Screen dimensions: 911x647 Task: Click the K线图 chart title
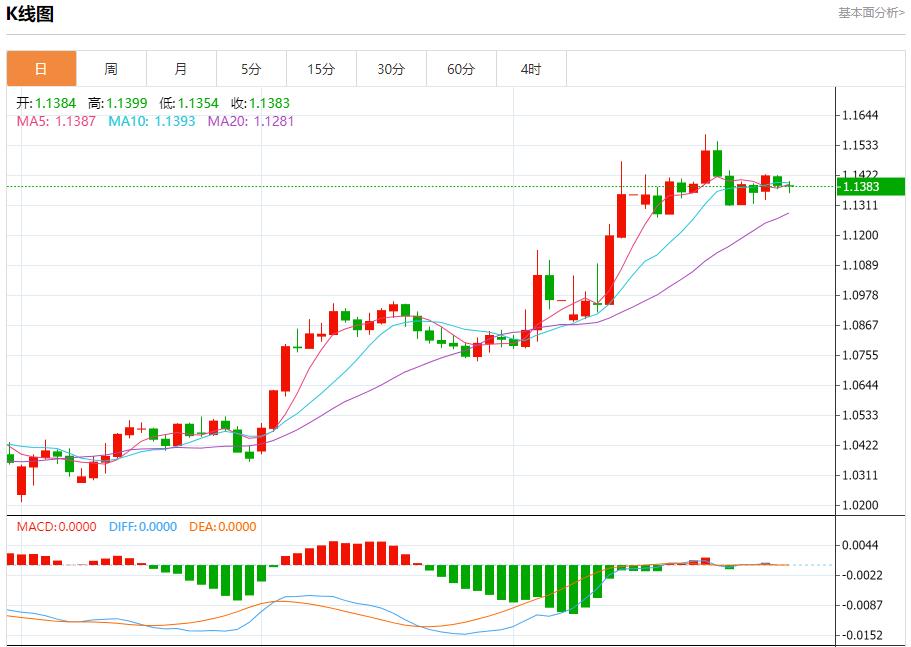pyautogui.click(x=31, y=14)
